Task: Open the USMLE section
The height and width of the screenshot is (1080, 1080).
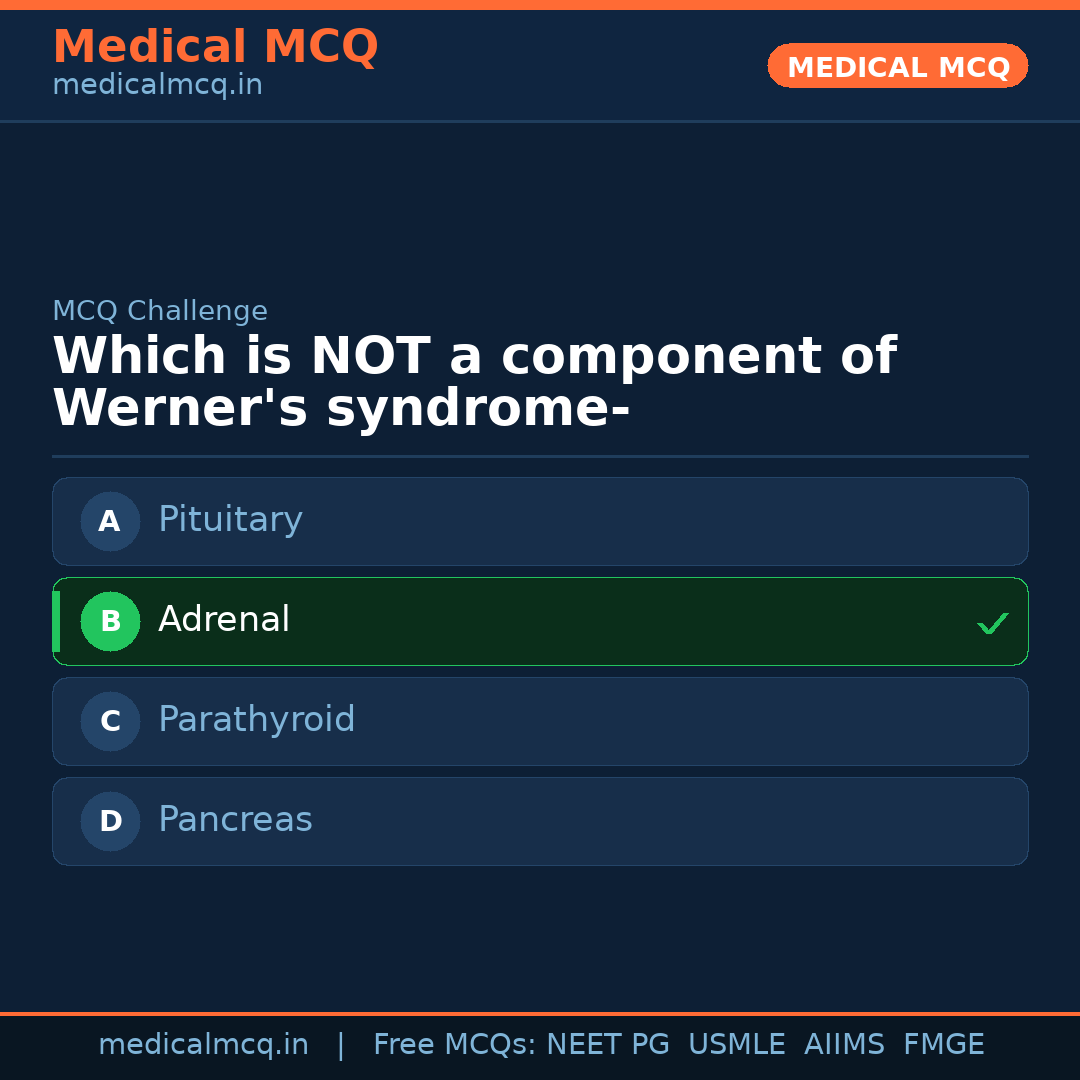Action: pyautogui.click(x=737, y=1044)
